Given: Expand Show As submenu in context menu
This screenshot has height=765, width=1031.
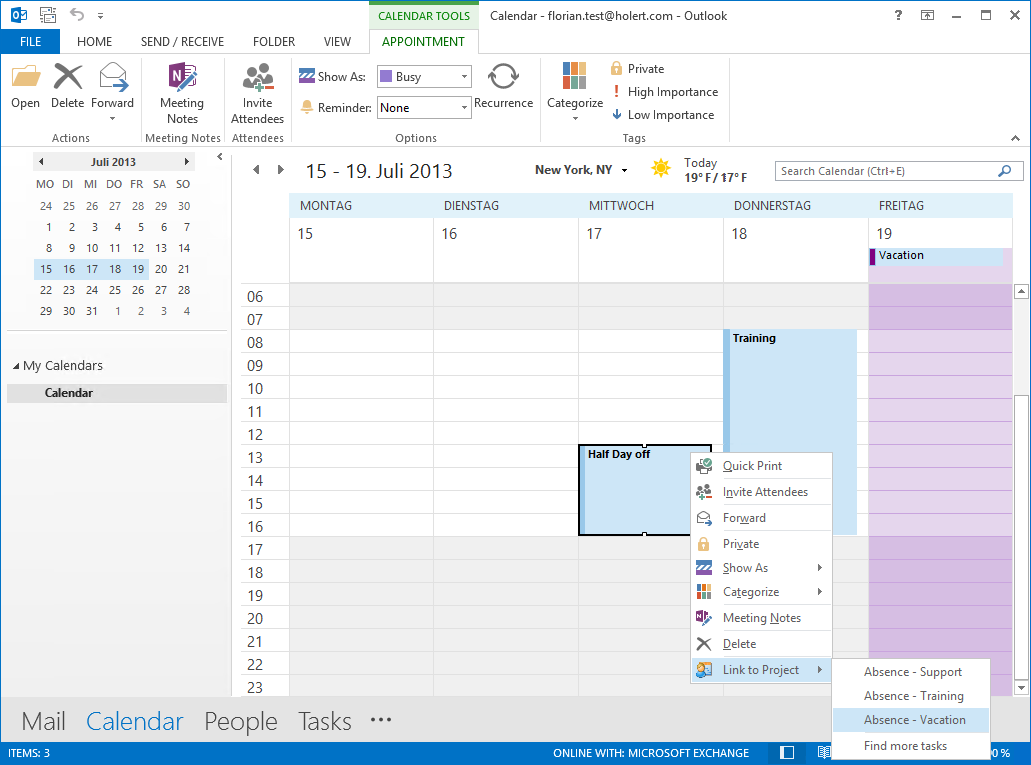Looking at the screenshot, I should pyautogui.click(x=761, y=568).
